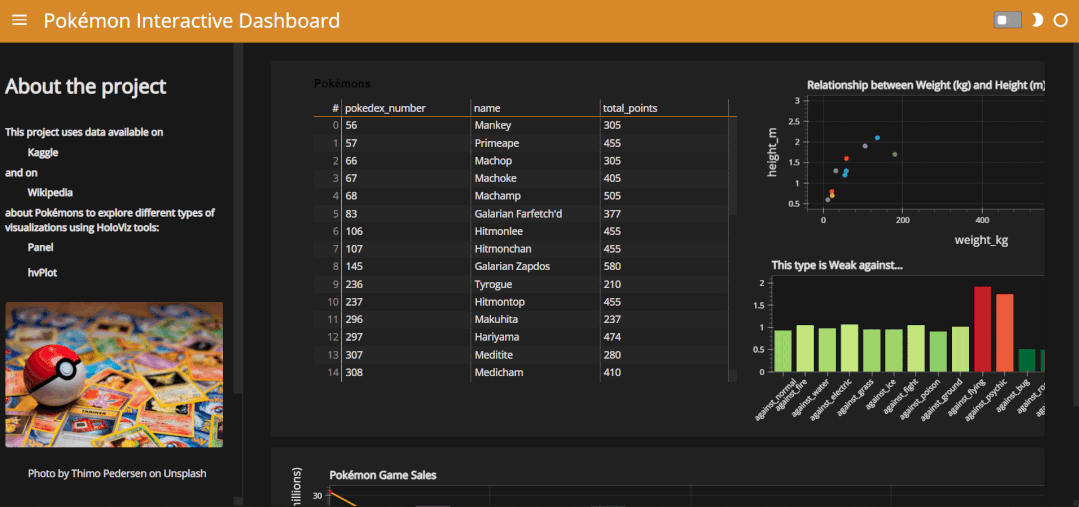The image size is (1079, 507).
Task: Click pokedex number 145 cell
Action: pos(406,266)
